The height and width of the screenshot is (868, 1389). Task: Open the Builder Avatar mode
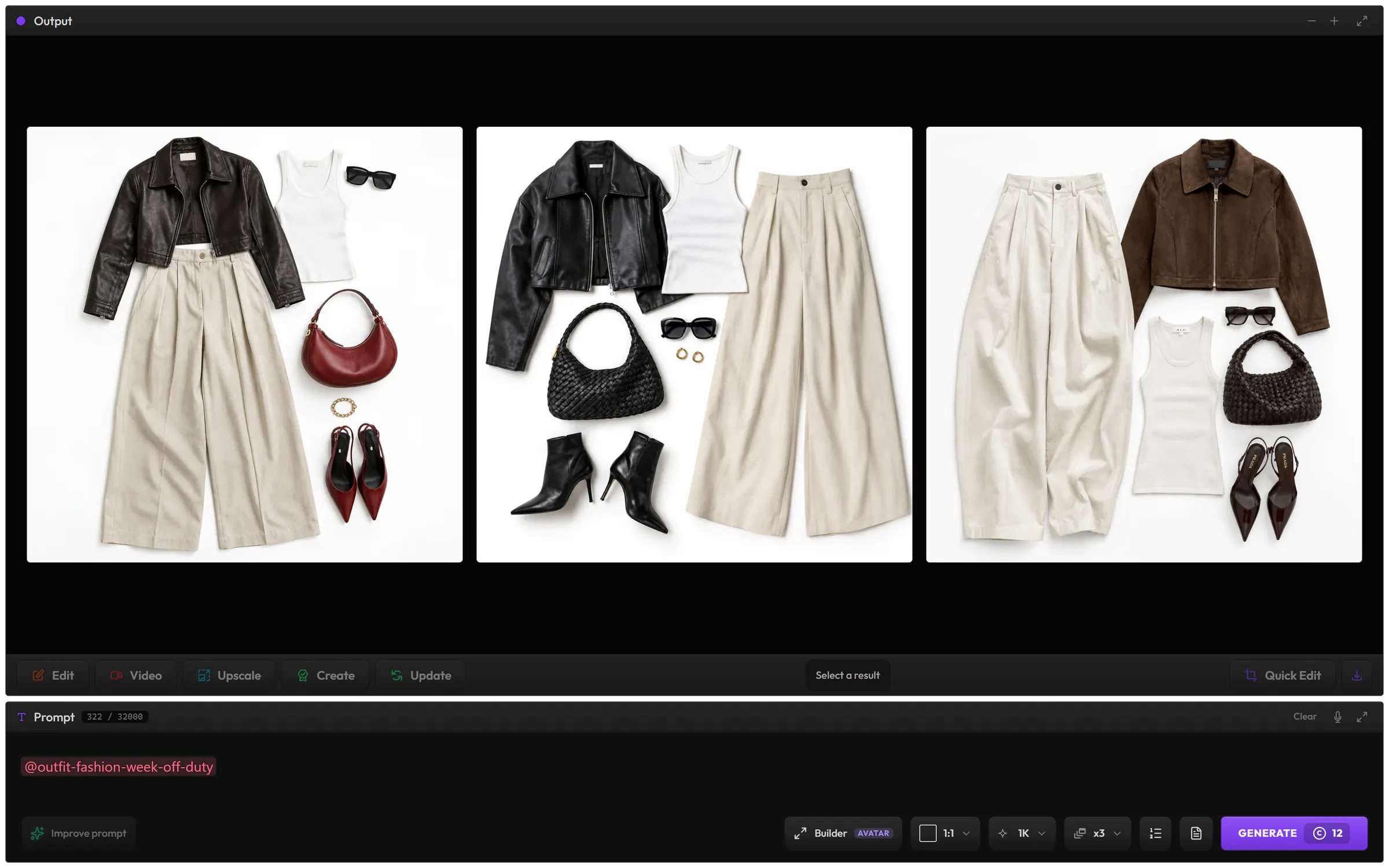843,833
